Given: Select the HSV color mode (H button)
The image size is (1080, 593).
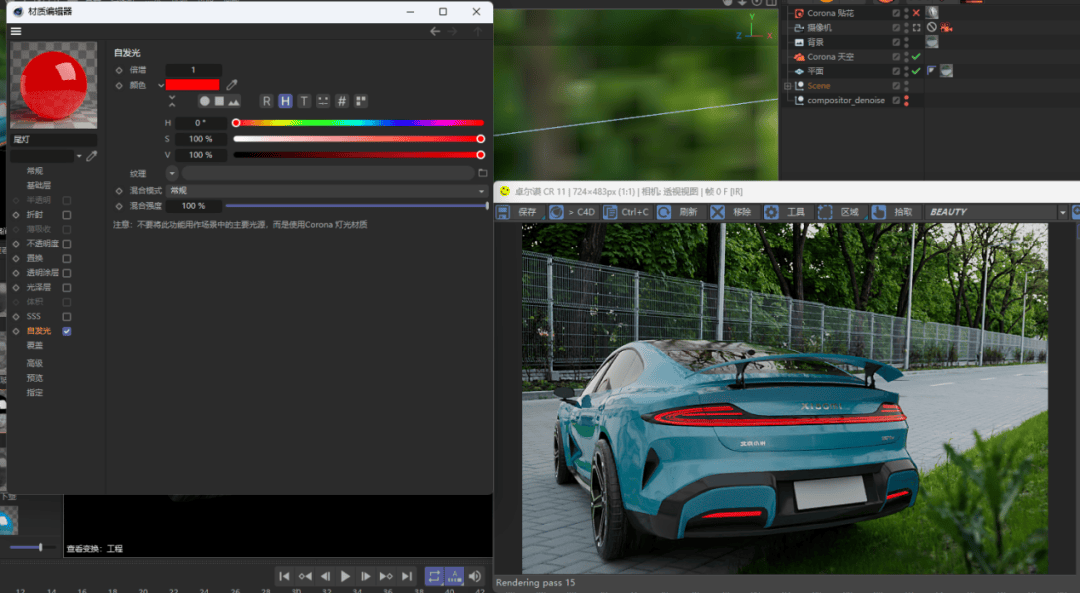Looking at the screenshot, I should click(285, 101).
